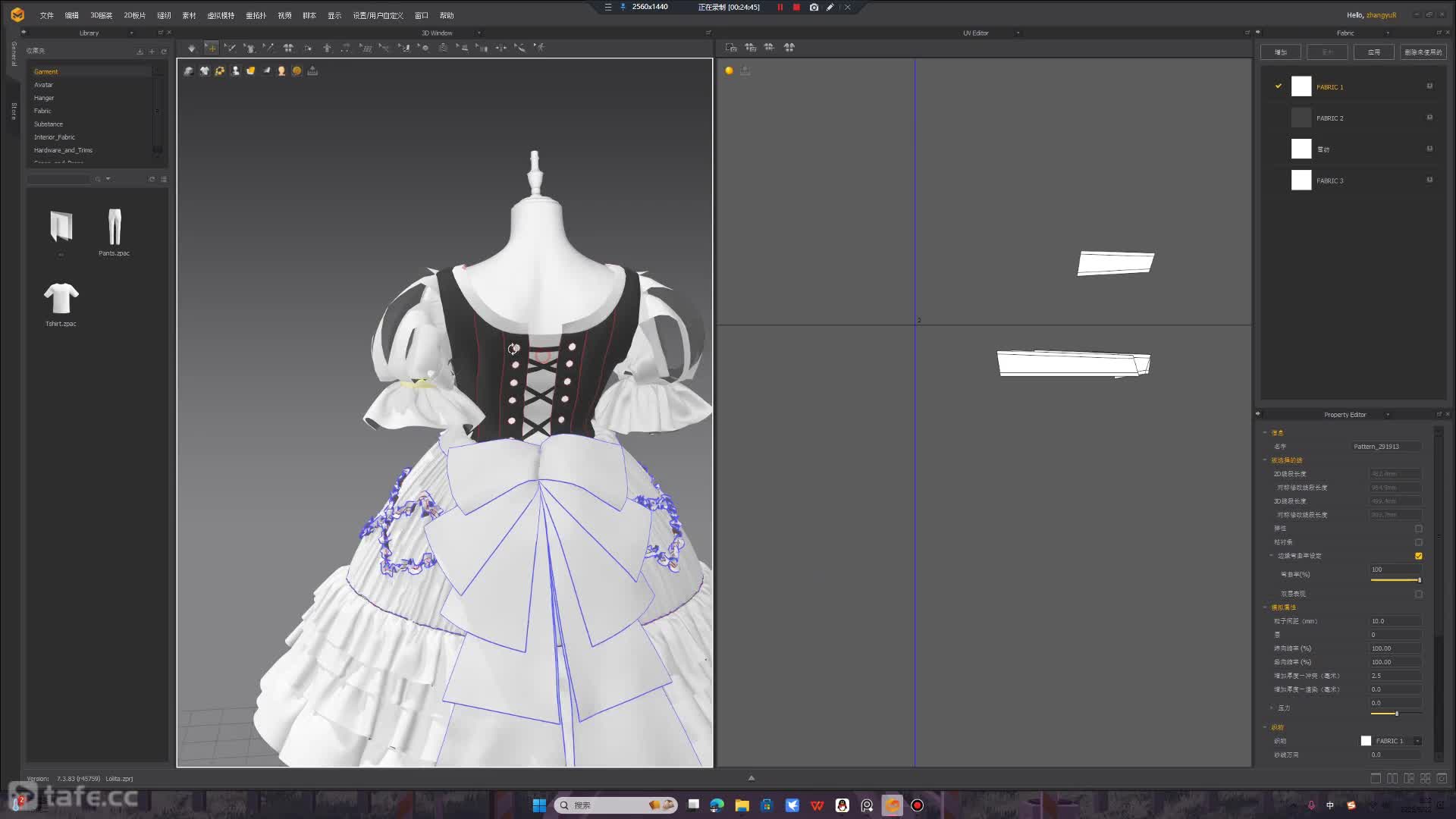Open the Tshirt.zpac thumbnail
This screenshot has height=819, width=1456.
click(61, 298)
